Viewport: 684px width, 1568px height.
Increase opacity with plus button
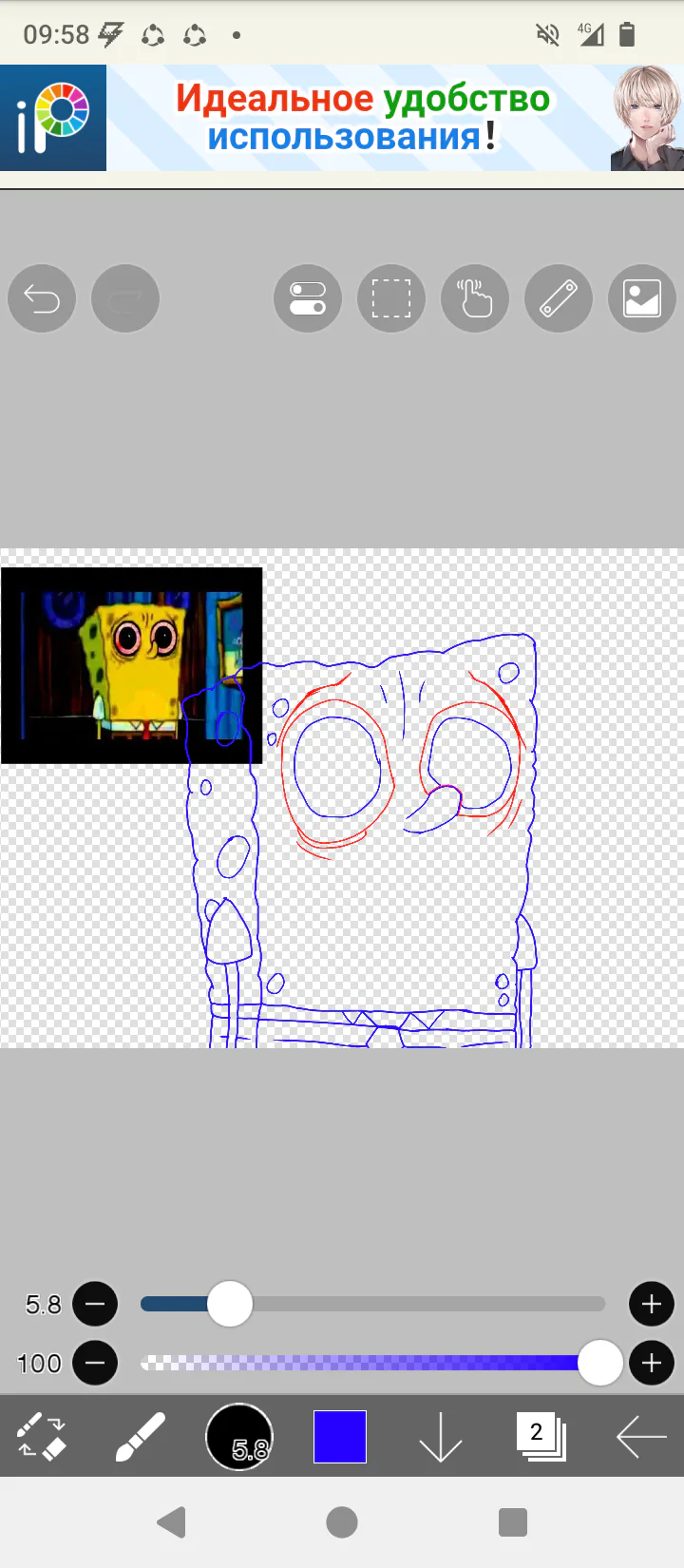[652, 1363]
